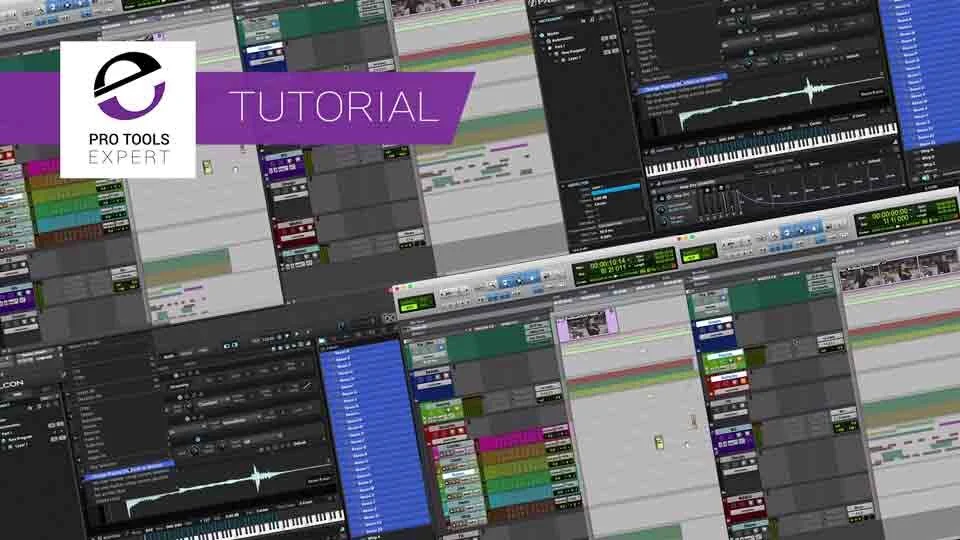Select the highlighted blue edit tool cluster, front window

point(519,281)
